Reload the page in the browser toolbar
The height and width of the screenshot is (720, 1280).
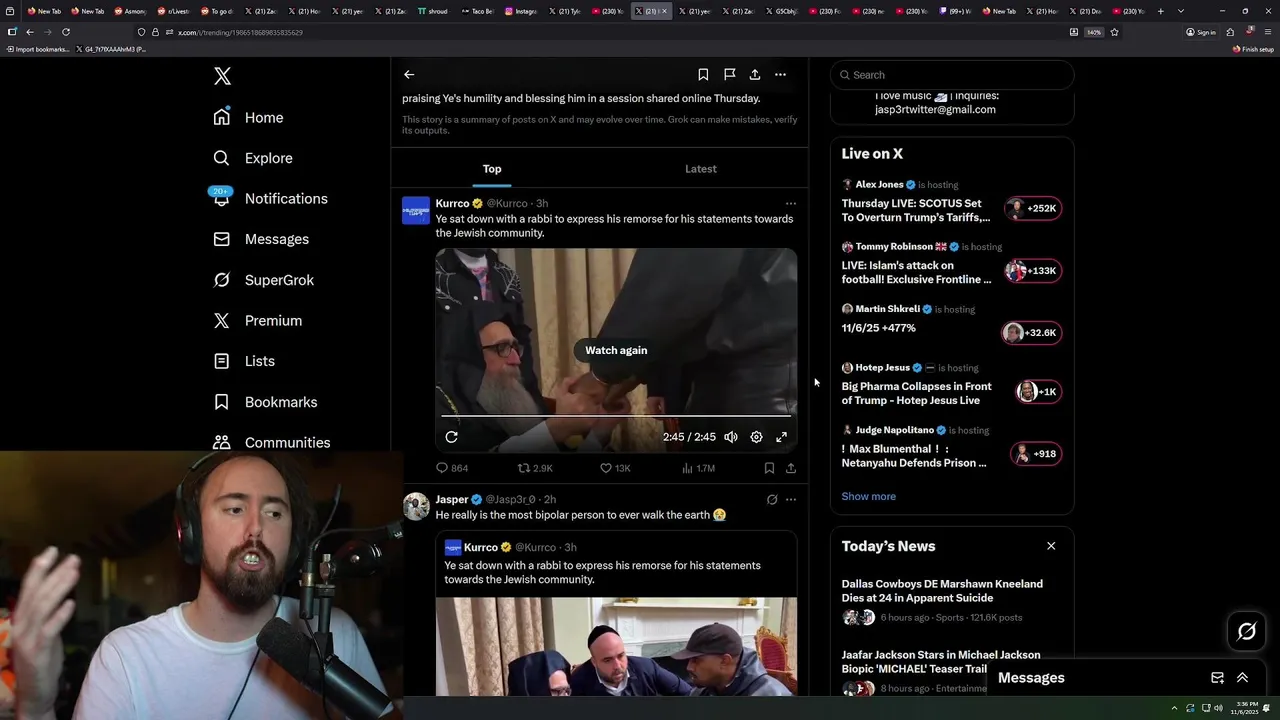tap(66, 32)
